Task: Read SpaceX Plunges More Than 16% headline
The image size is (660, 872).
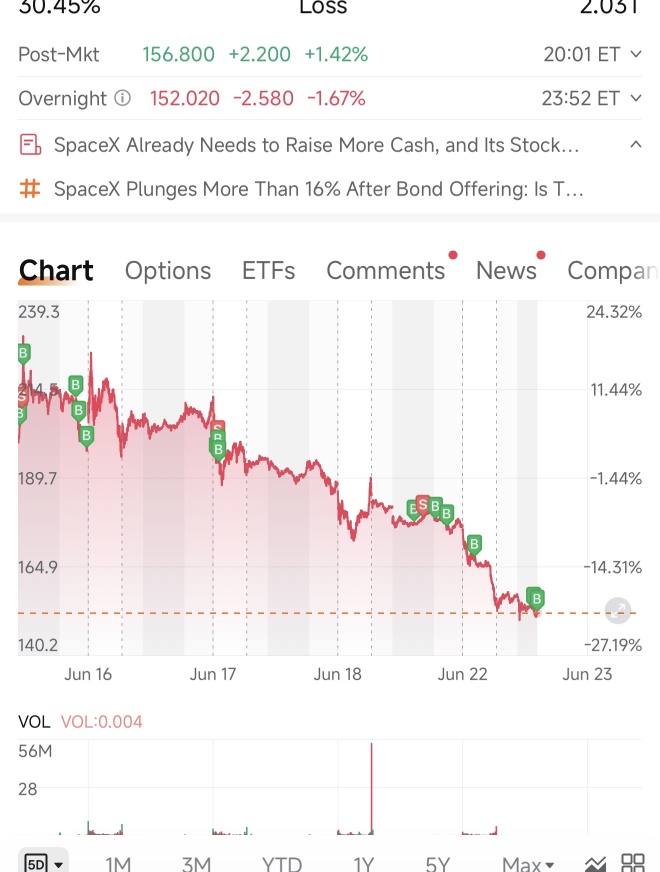Action: 318,189
